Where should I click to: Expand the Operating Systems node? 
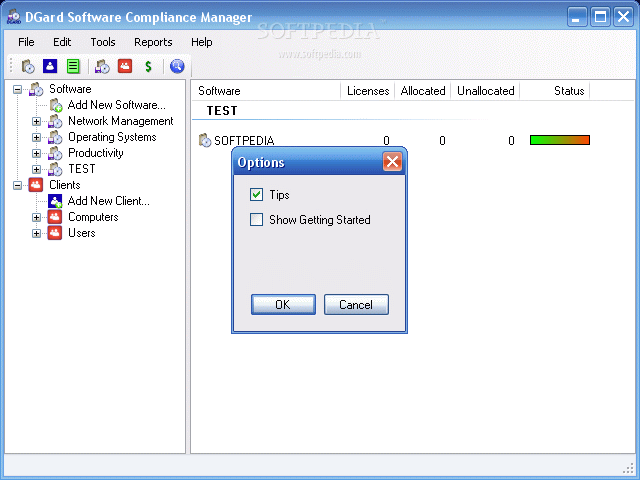(x=36, y=137)
